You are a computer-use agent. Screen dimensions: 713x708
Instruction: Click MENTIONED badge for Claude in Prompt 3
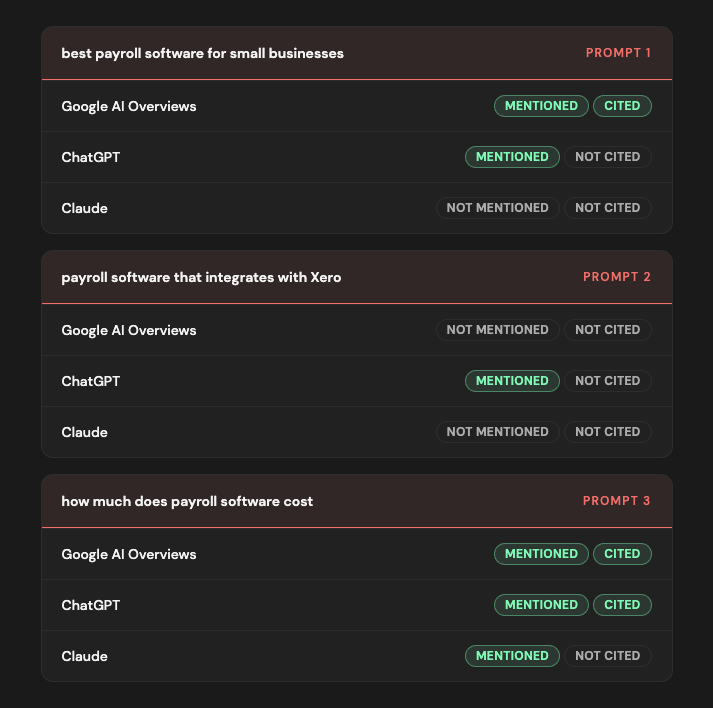(x=512, y=656)
